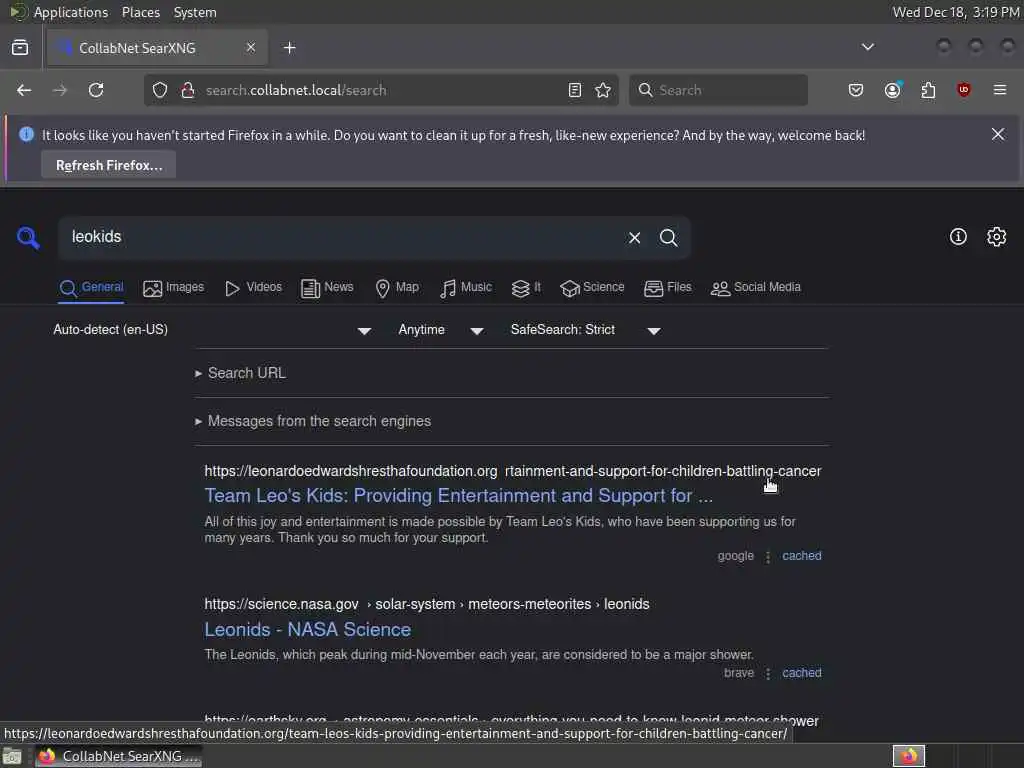This screenshot has height=768, width=1024.
Task: Switch to Science category
Action: tap(592, 288)
